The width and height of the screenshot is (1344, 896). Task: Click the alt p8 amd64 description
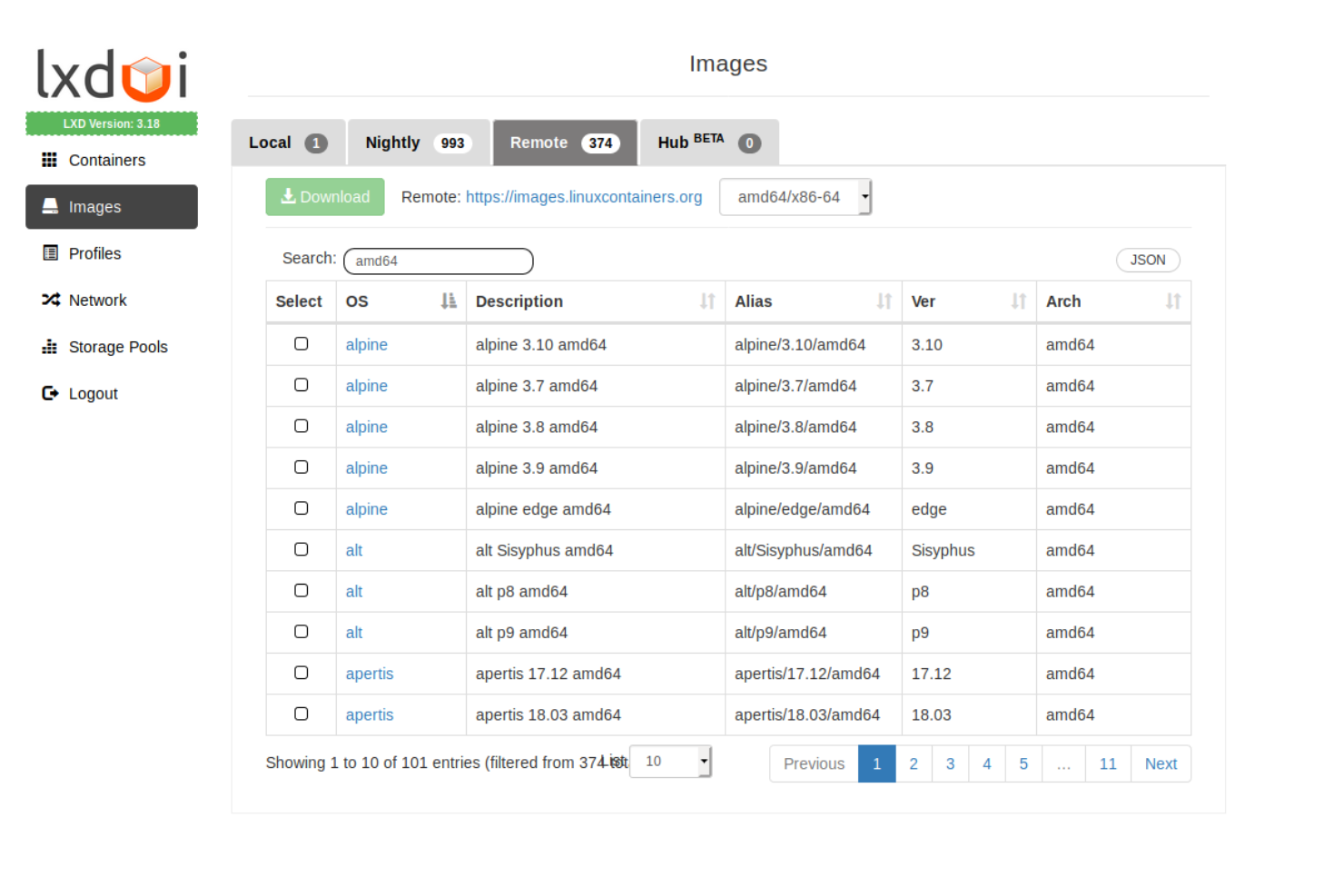point(521,592)
